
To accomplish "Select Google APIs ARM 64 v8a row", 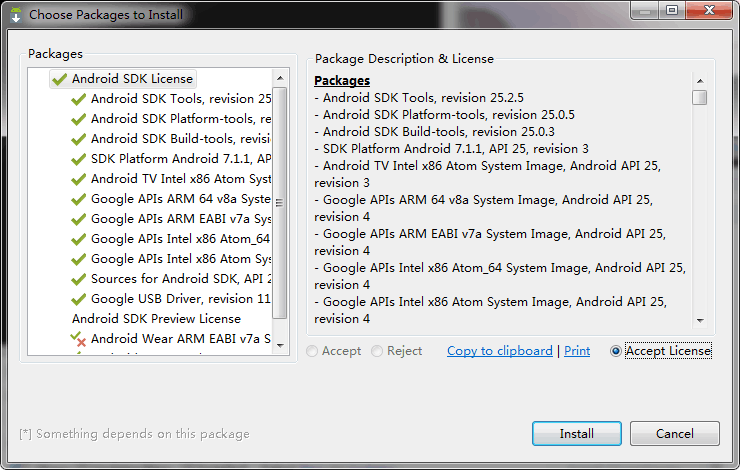I will click(x=171, y=199).
